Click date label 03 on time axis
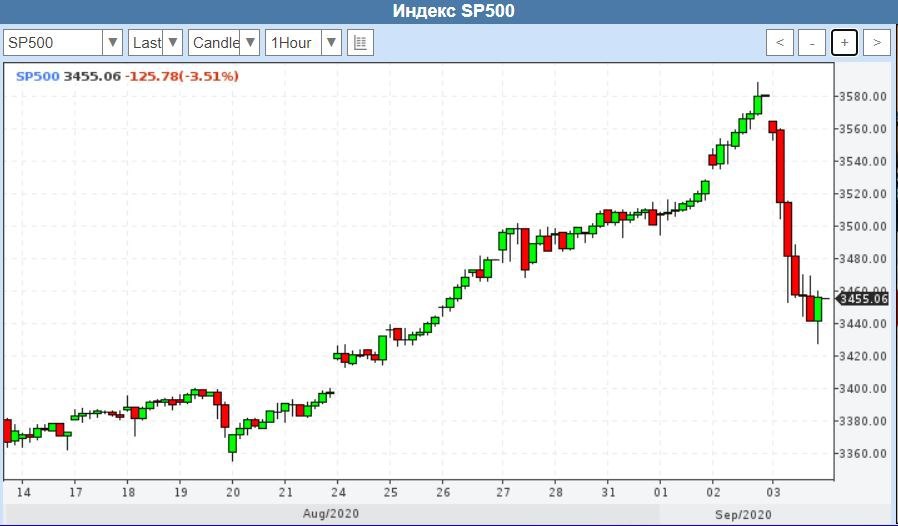898x526 pixels. pos(773,492)
